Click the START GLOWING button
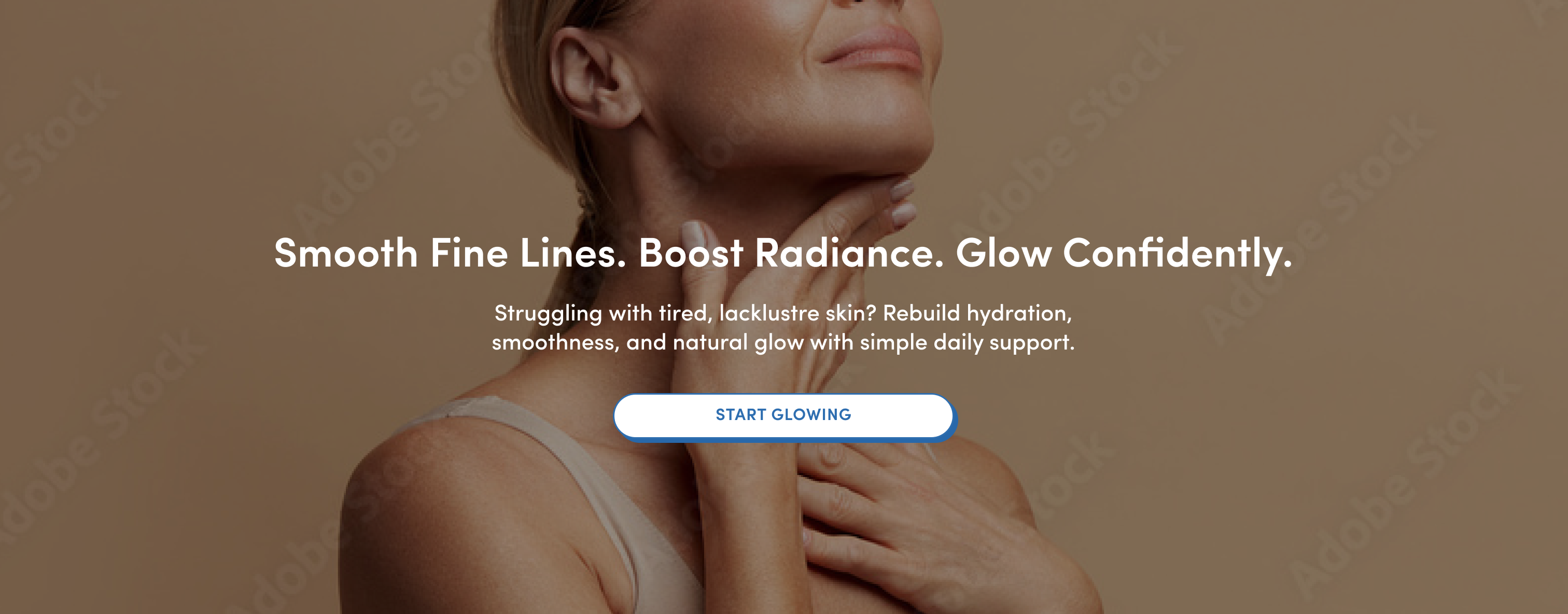1568x614 pixels. [x=784, y=416]
